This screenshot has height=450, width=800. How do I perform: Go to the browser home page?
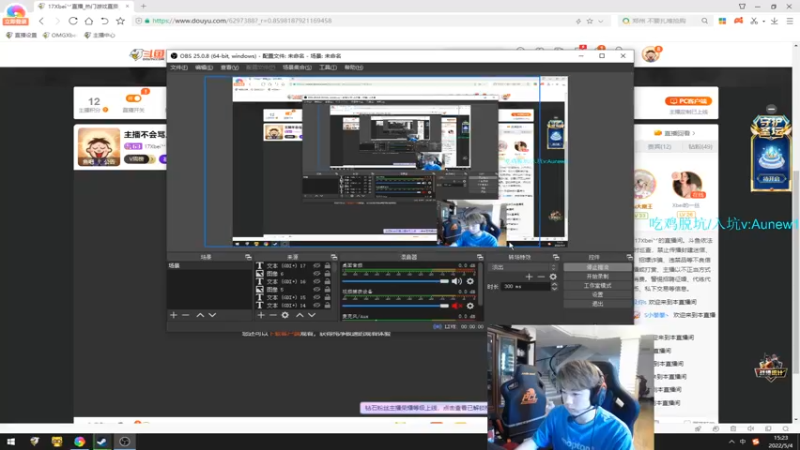(x=89, y=21)
